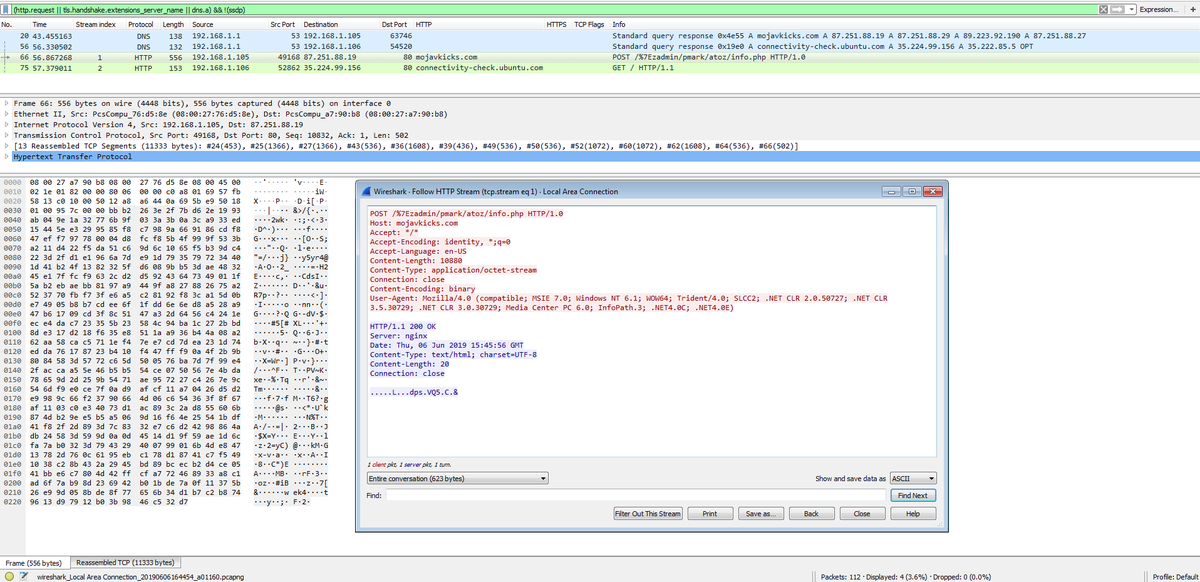Add a filter button with the plus icon

click(x=1191, y=8)
